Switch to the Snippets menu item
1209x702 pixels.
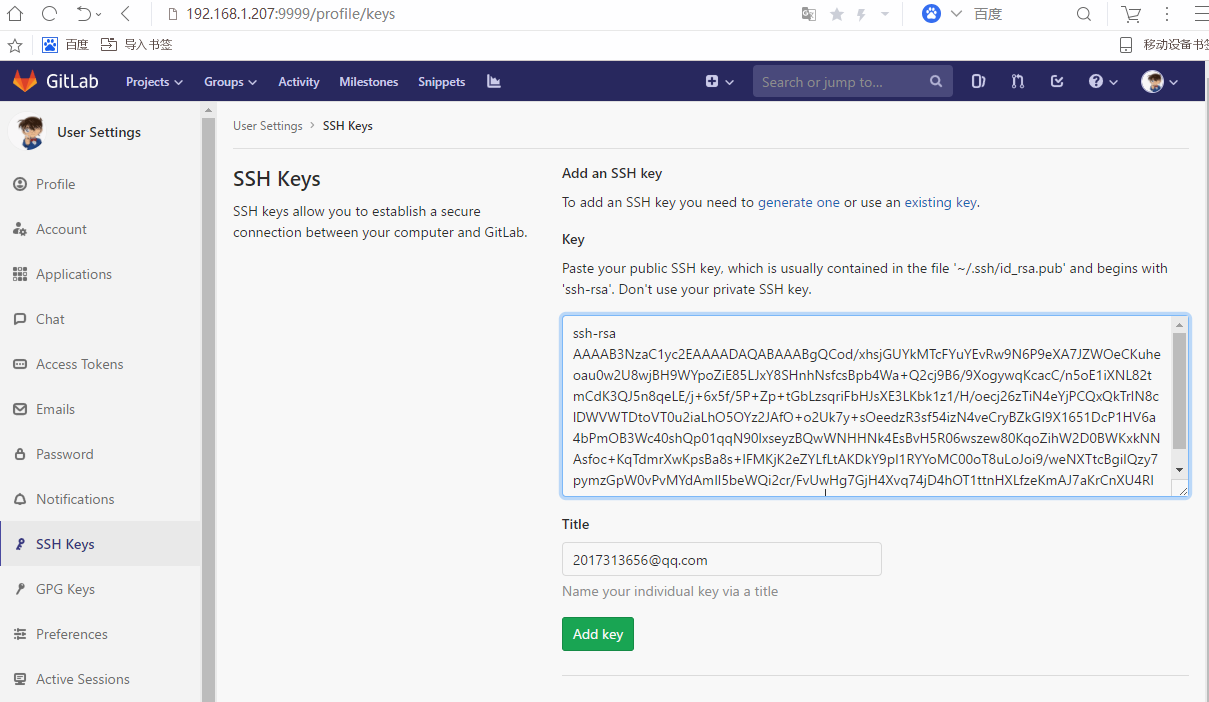click(441, 81)
